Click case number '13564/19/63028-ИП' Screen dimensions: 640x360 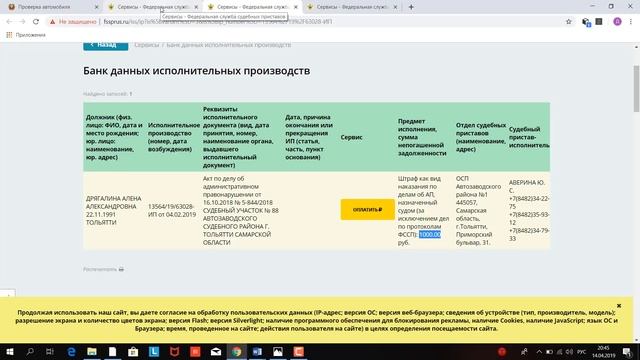[171, 210]
